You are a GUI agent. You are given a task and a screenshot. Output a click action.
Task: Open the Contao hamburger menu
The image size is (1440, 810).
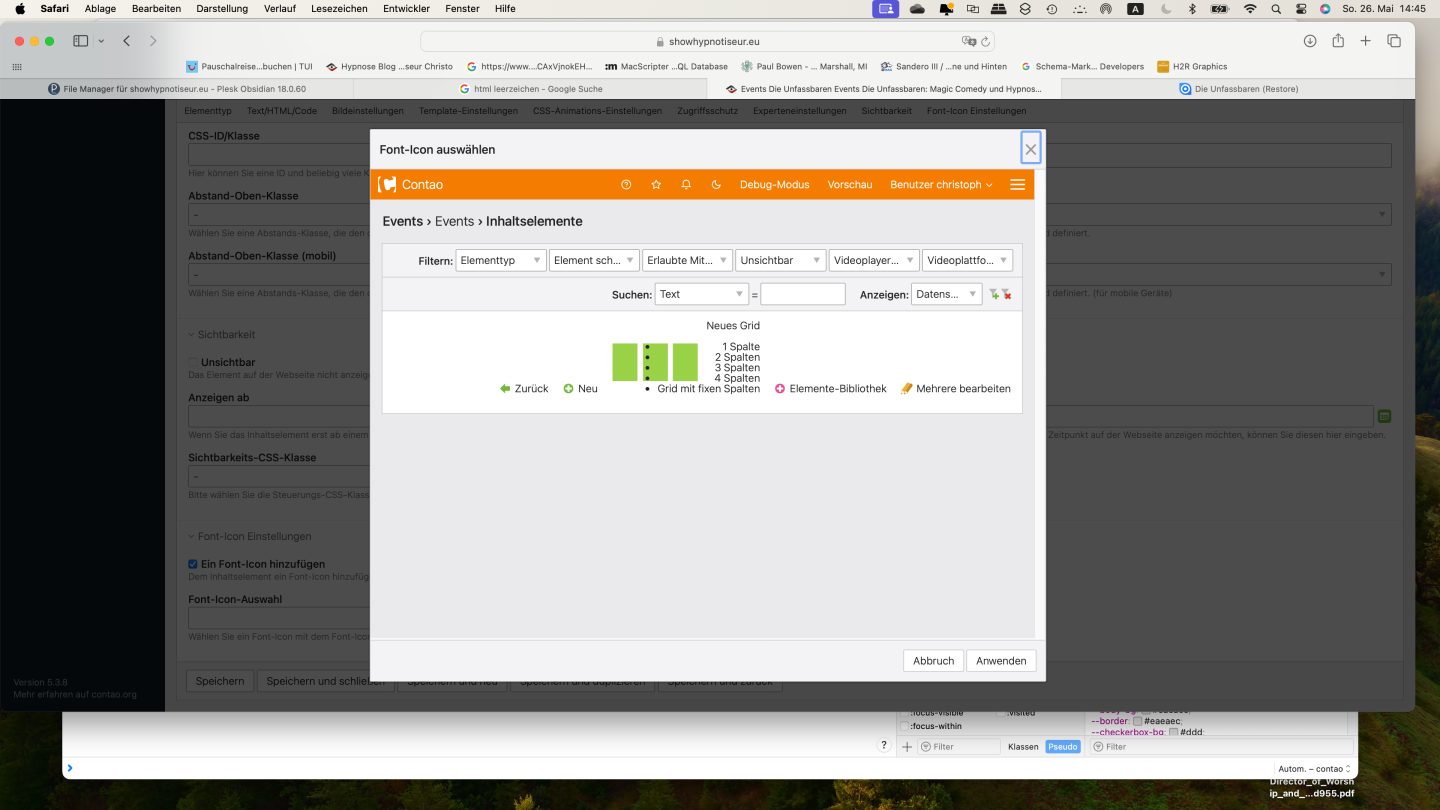[x=1017, y=185]
